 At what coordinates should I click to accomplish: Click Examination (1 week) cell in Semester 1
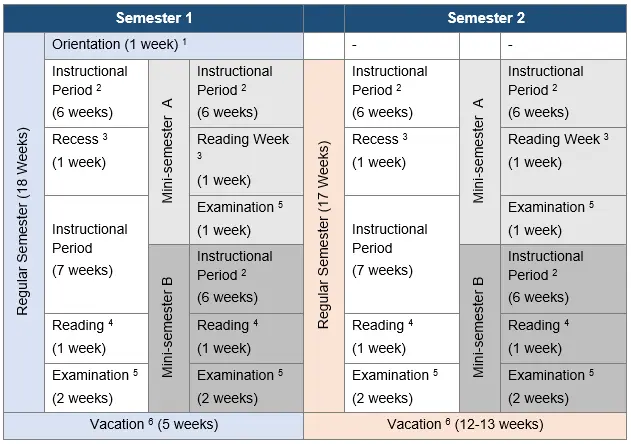pos(244,218)
